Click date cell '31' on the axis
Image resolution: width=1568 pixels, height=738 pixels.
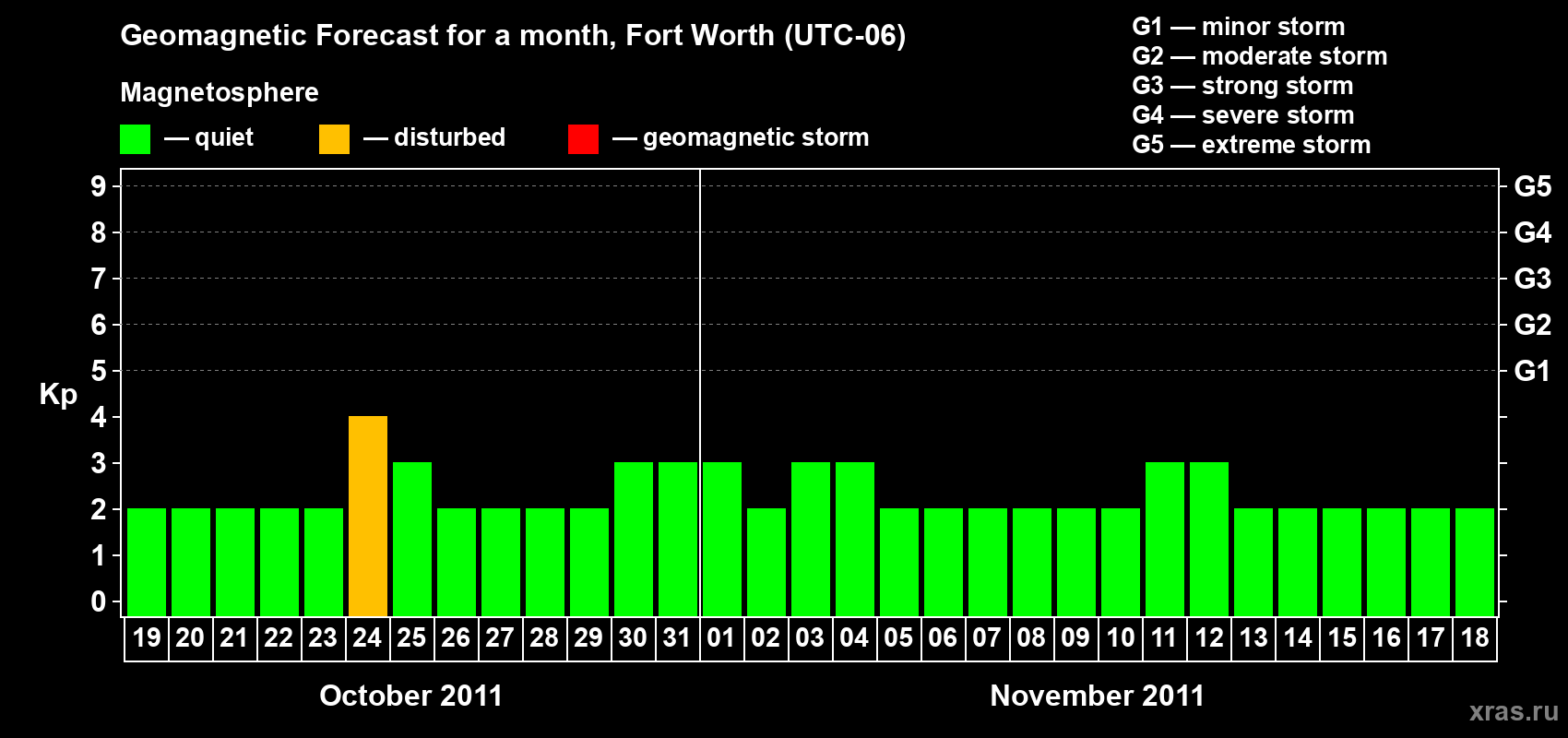click(x=678, y=638)
